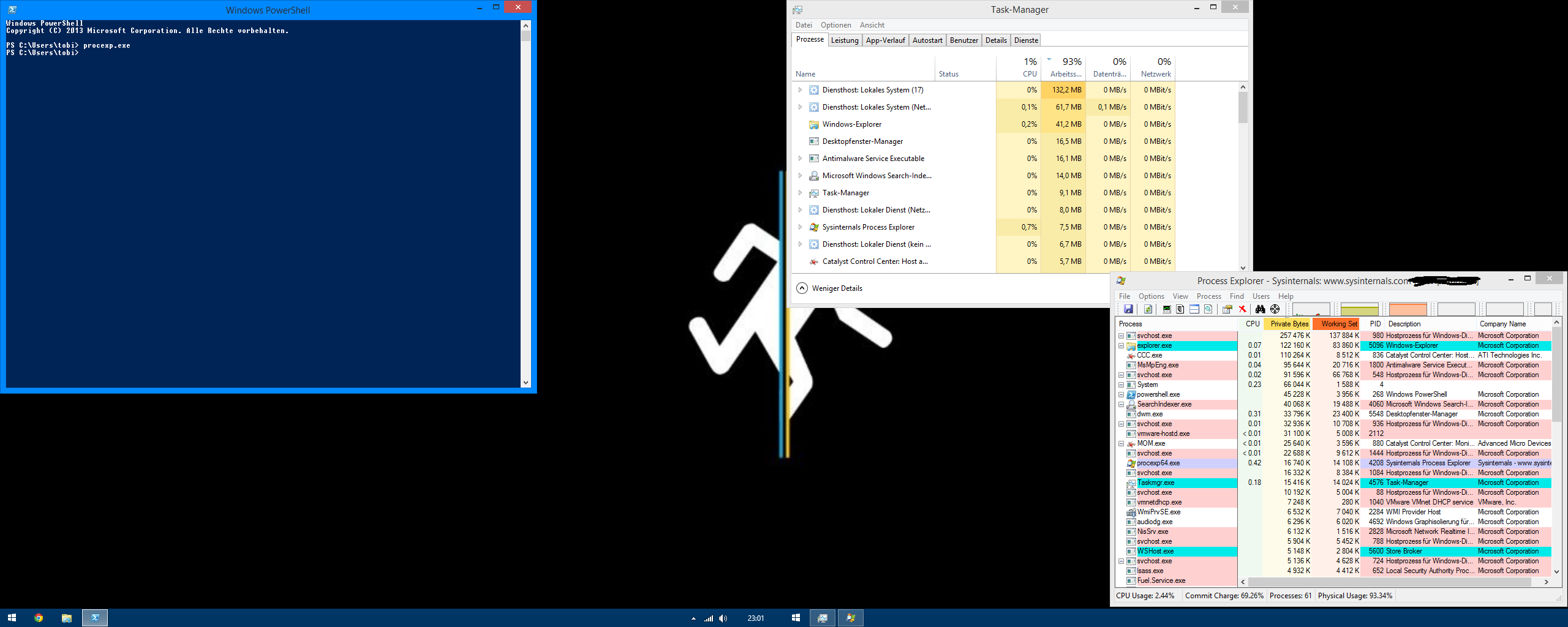This screenshot has width=1568, height=627.
Task: Click the CPU usage mini graph in toolbar
Action: click(1311, 309)
